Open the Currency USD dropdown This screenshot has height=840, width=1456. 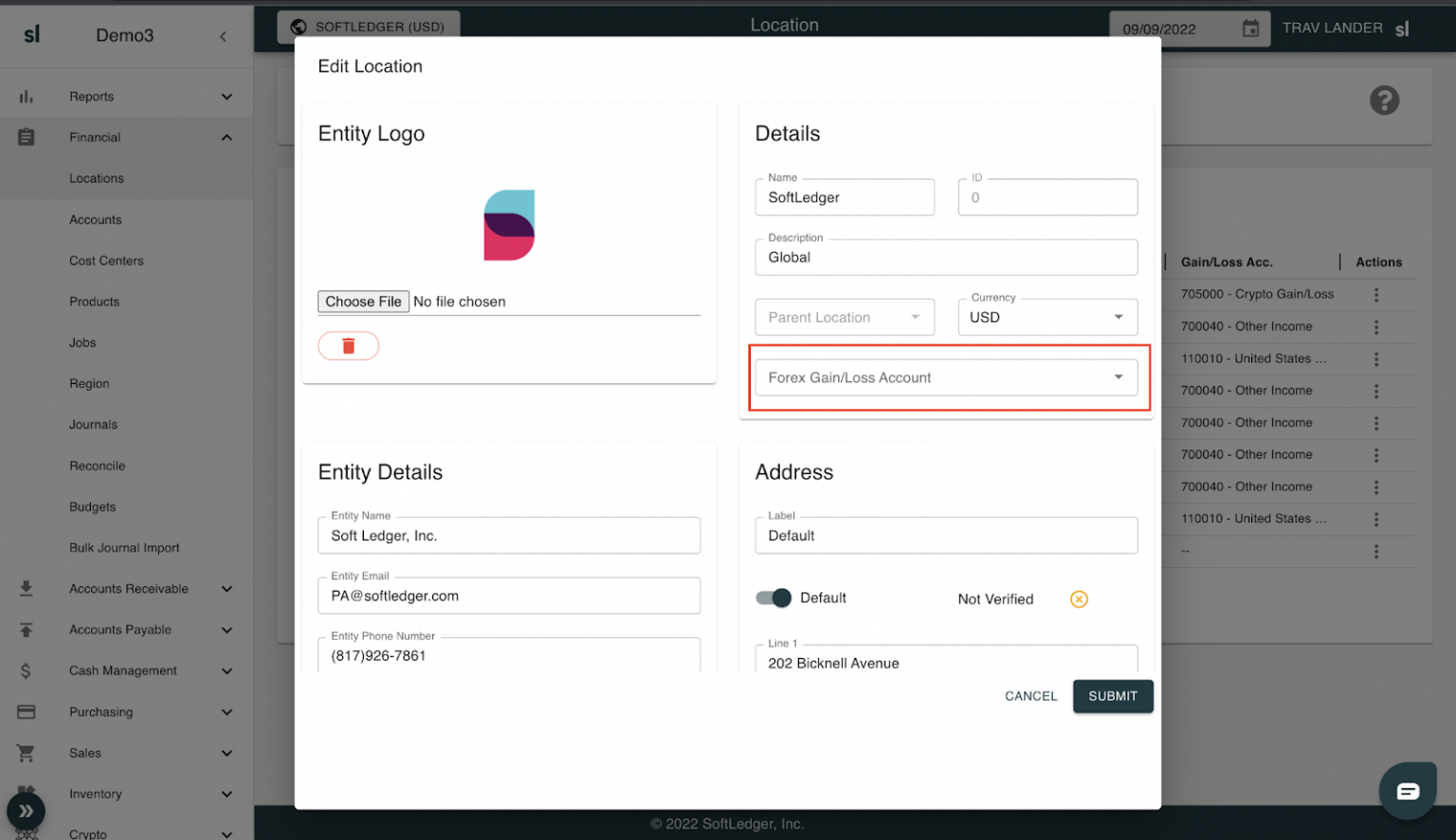click(x=1046, y=318)
